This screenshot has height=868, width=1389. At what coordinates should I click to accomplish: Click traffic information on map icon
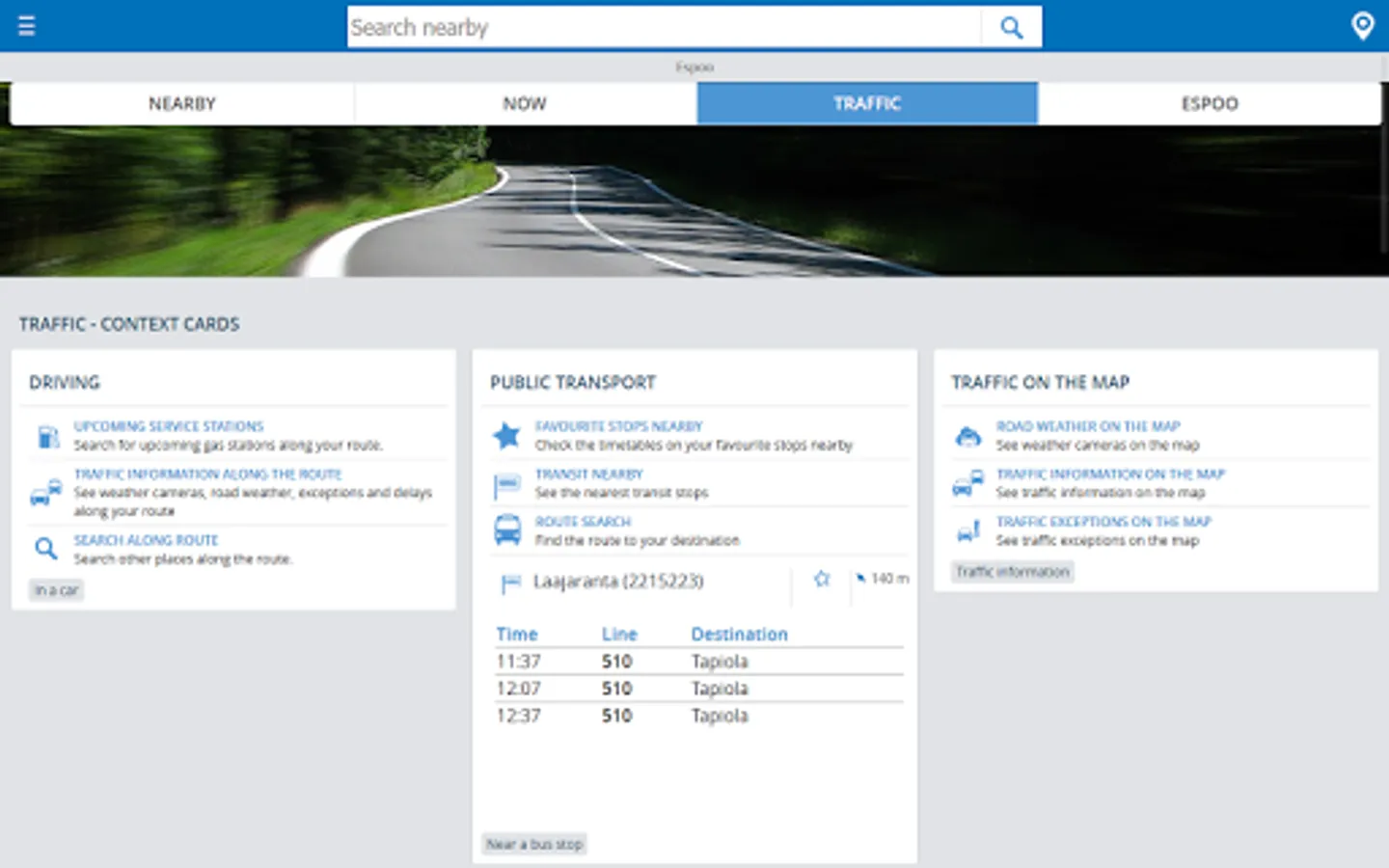(x=967, y=483)
